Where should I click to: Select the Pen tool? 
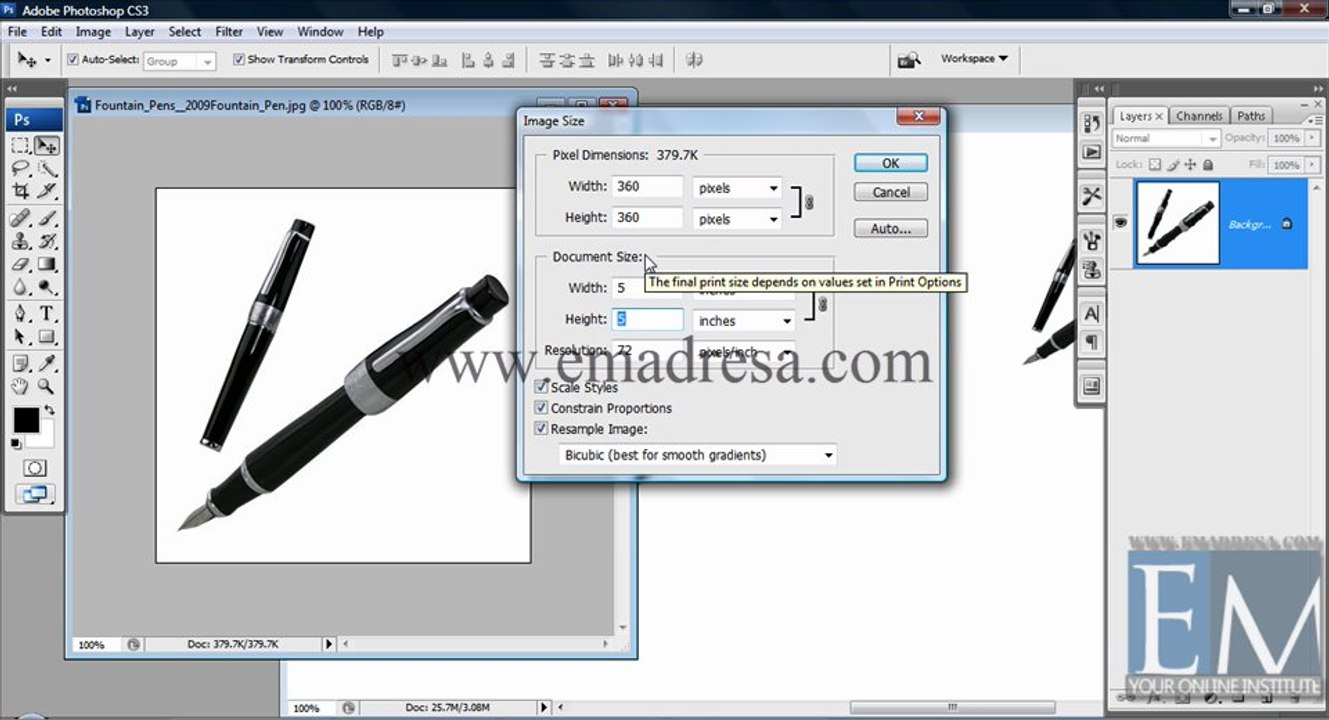pyautogui.click(x=20, y=314)
